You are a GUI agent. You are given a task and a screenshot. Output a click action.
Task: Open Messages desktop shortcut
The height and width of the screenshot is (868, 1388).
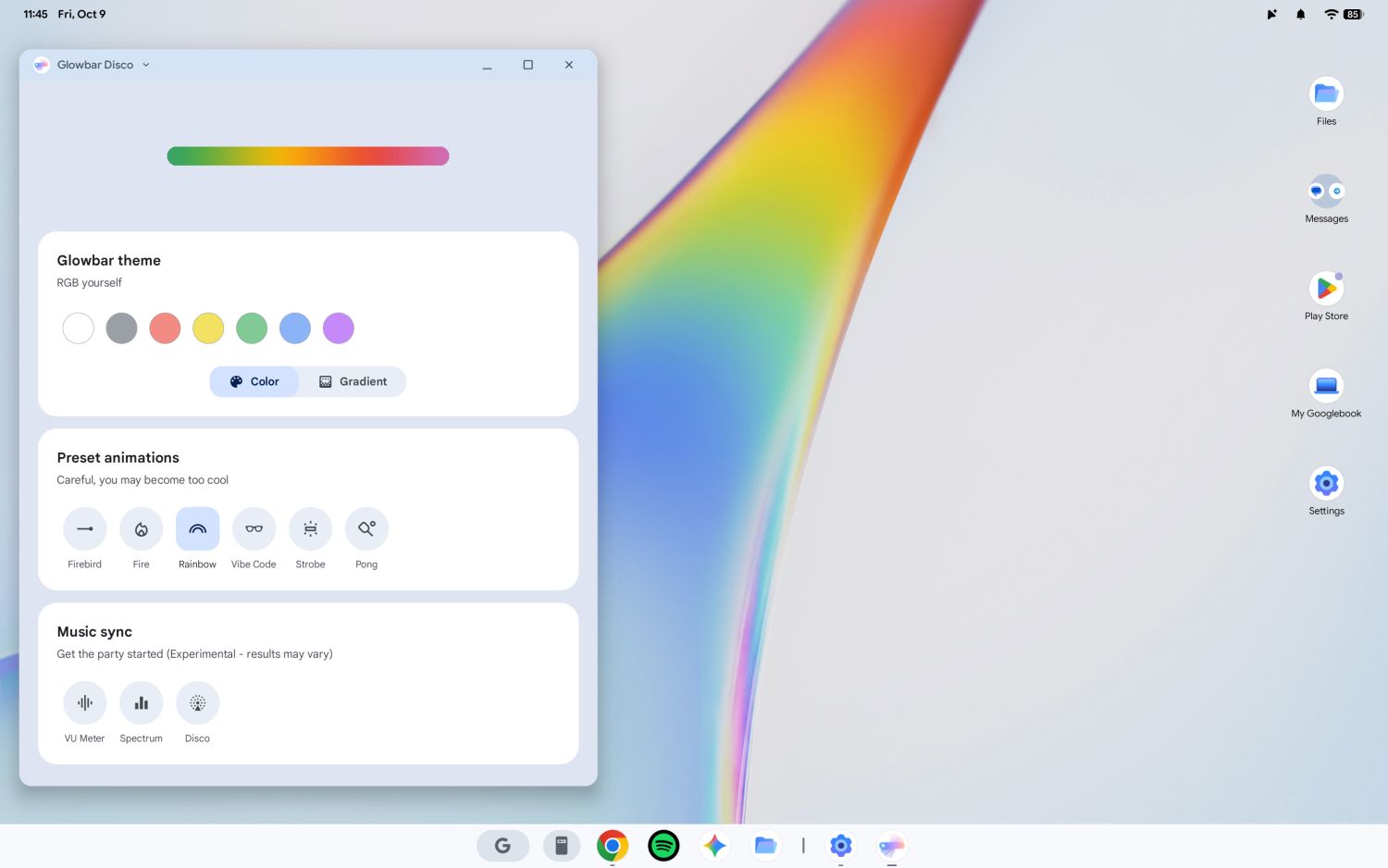(x=1326, y=192)
